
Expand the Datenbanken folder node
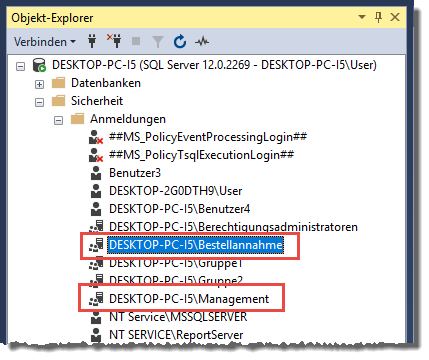point(39,84)
